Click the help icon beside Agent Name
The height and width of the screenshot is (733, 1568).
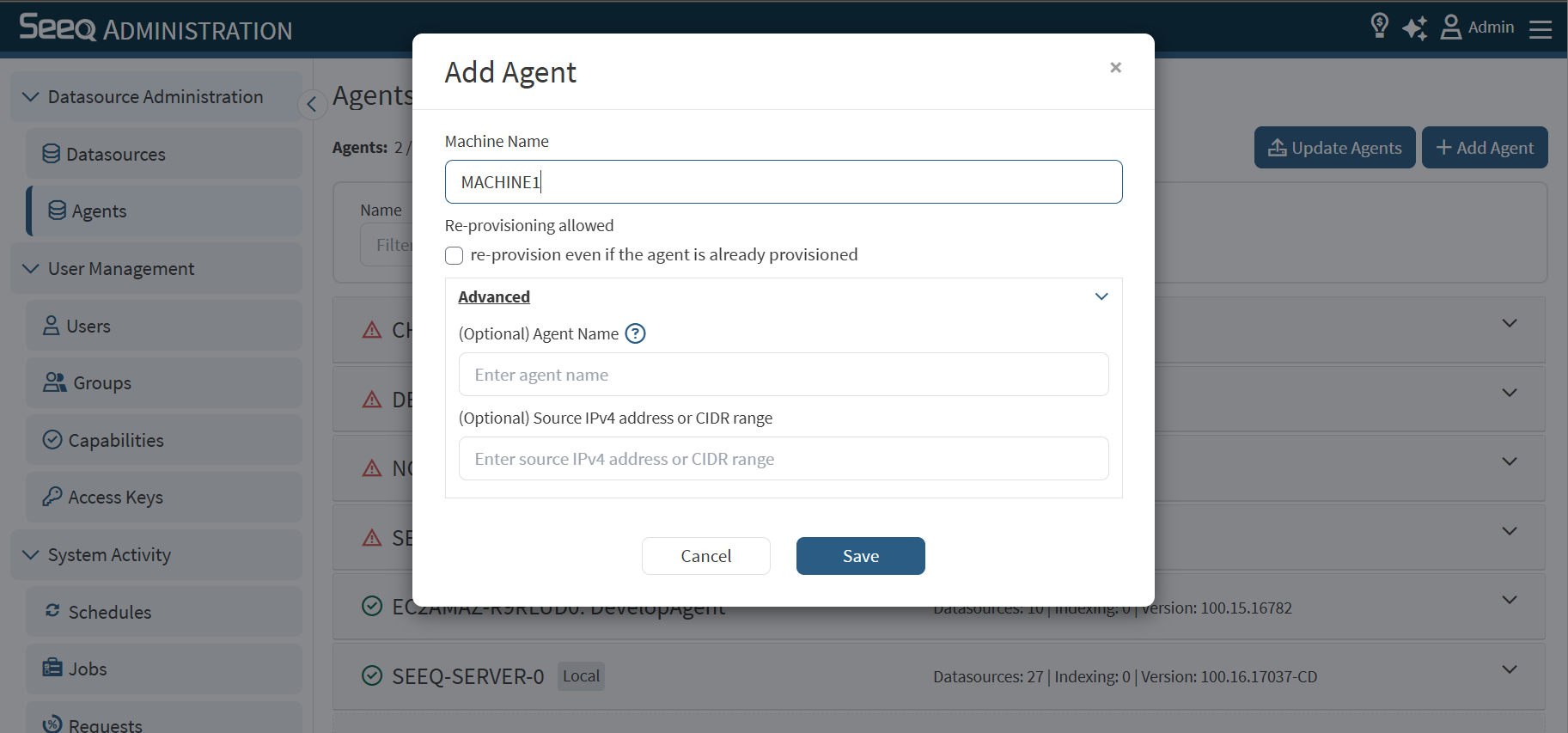click(x=635, y=333)
